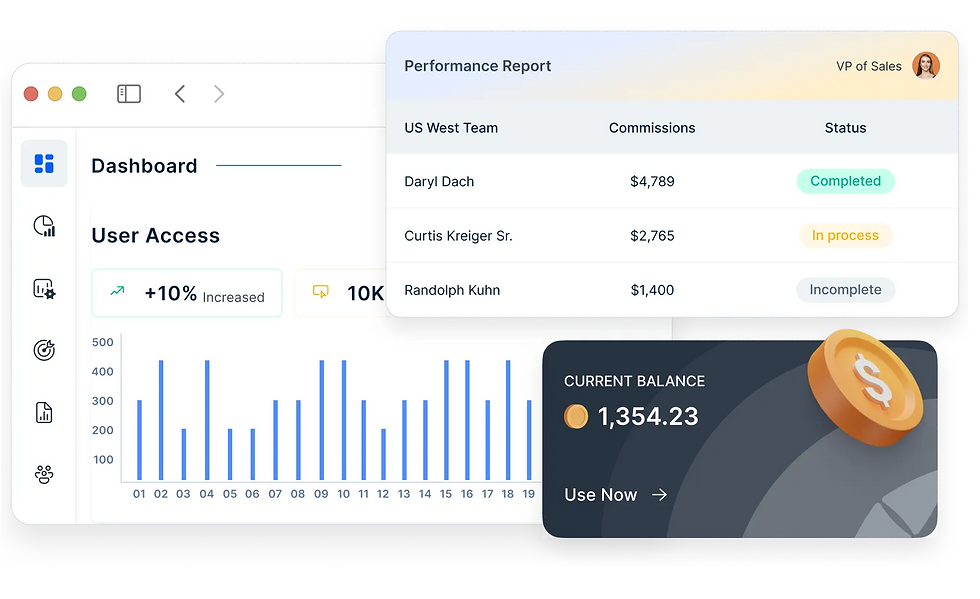Click the Completed status badge

[845, 181]
